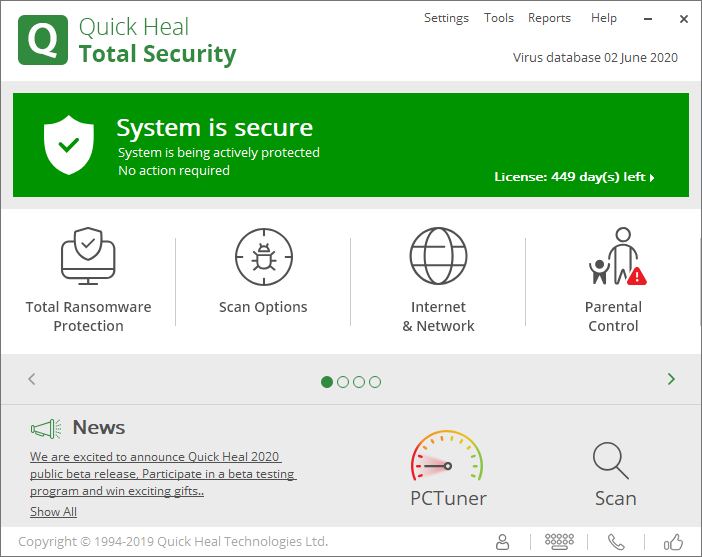Open Internet & Network globe icon
The width and height of the screenshot is (702, 557).
click(438, 257)
